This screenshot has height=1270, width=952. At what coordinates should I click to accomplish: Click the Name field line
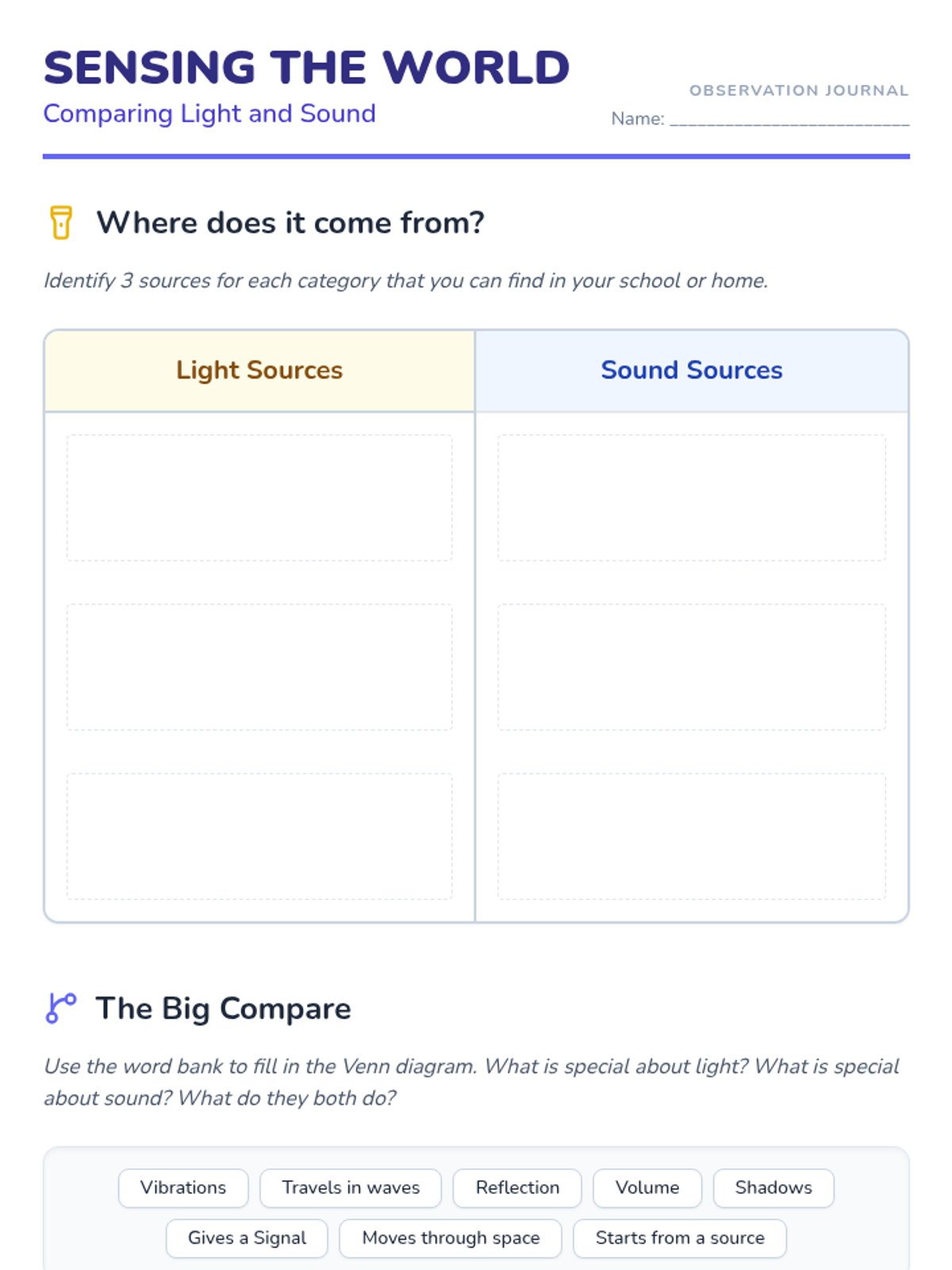point(789,119)
